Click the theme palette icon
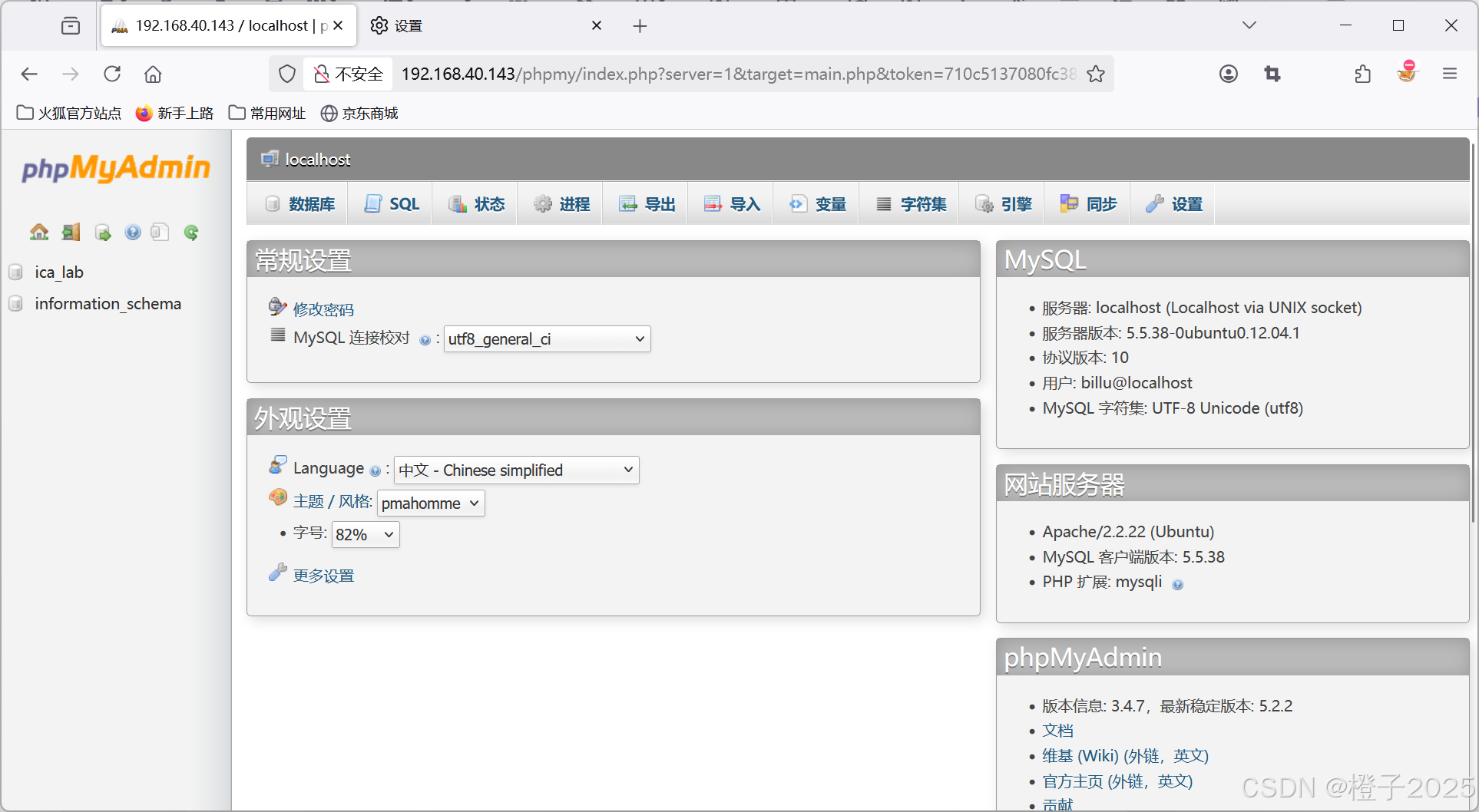Screen dimensions: 1479x812 click(x=277, y=497)
